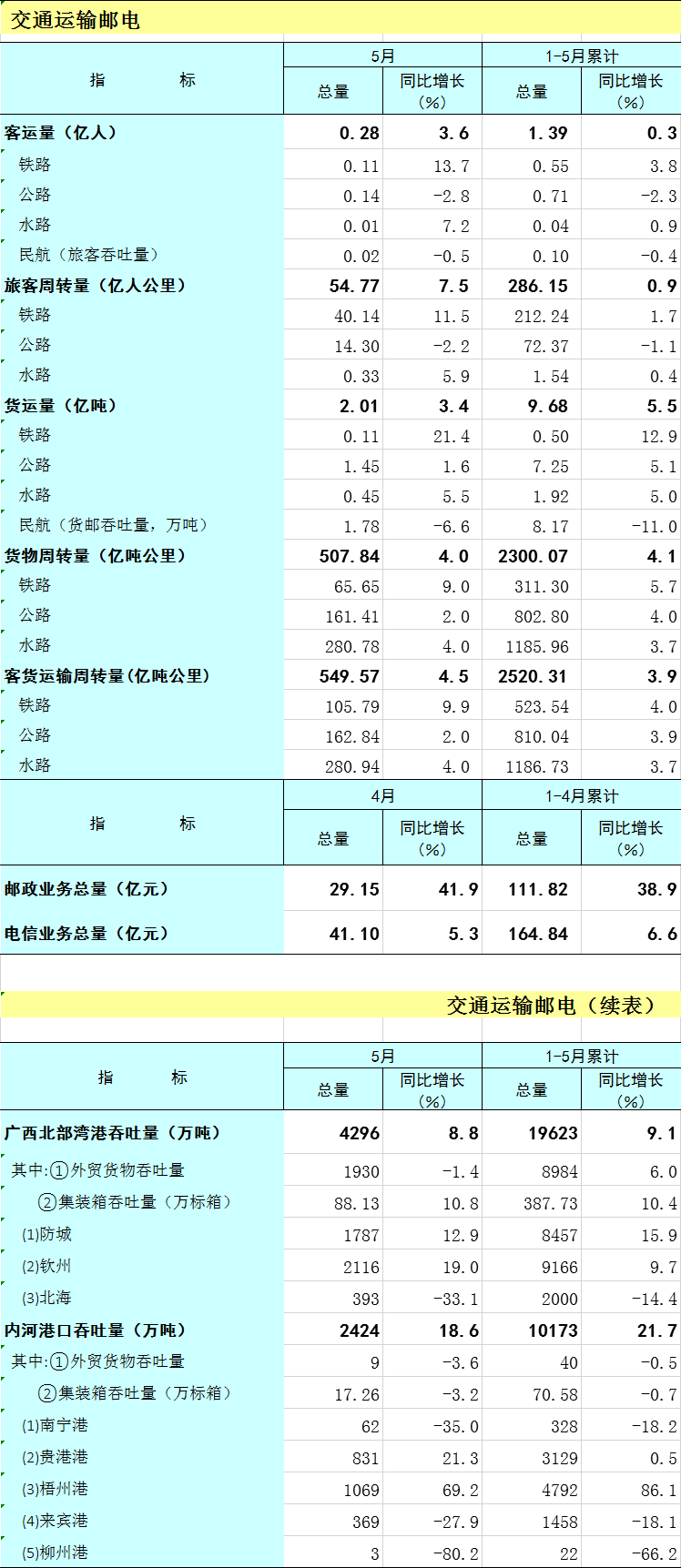681x1568 pixels.
Task: Select the row label 旅客周转量（亿人公里）
Action: [x=96, y=286]
